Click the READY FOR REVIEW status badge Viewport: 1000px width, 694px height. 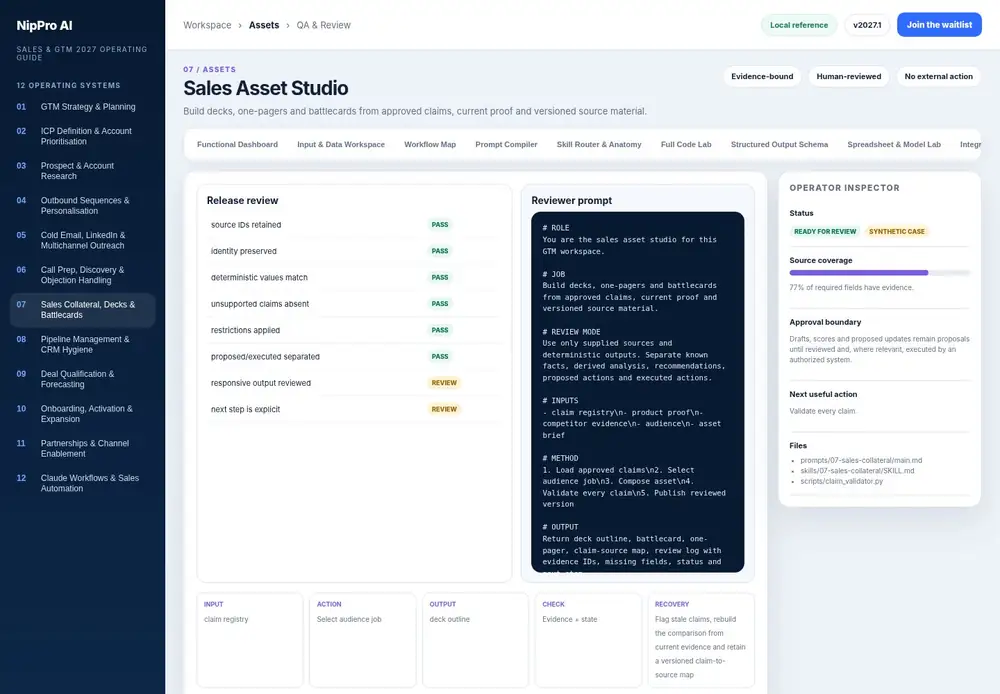tap(825, 232)
